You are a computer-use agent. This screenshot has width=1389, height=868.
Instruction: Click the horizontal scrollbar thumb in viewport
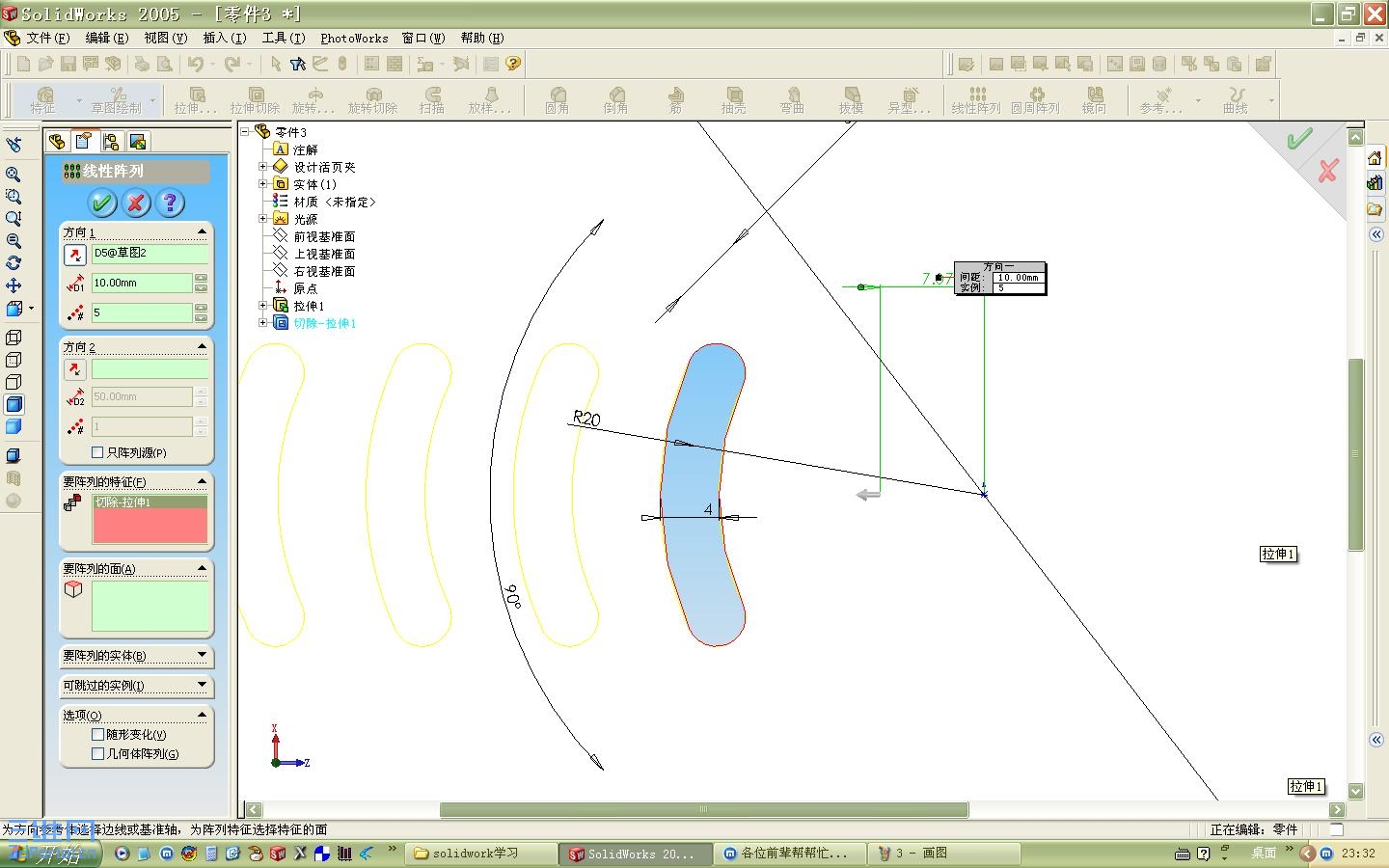[x=704, y=809]
